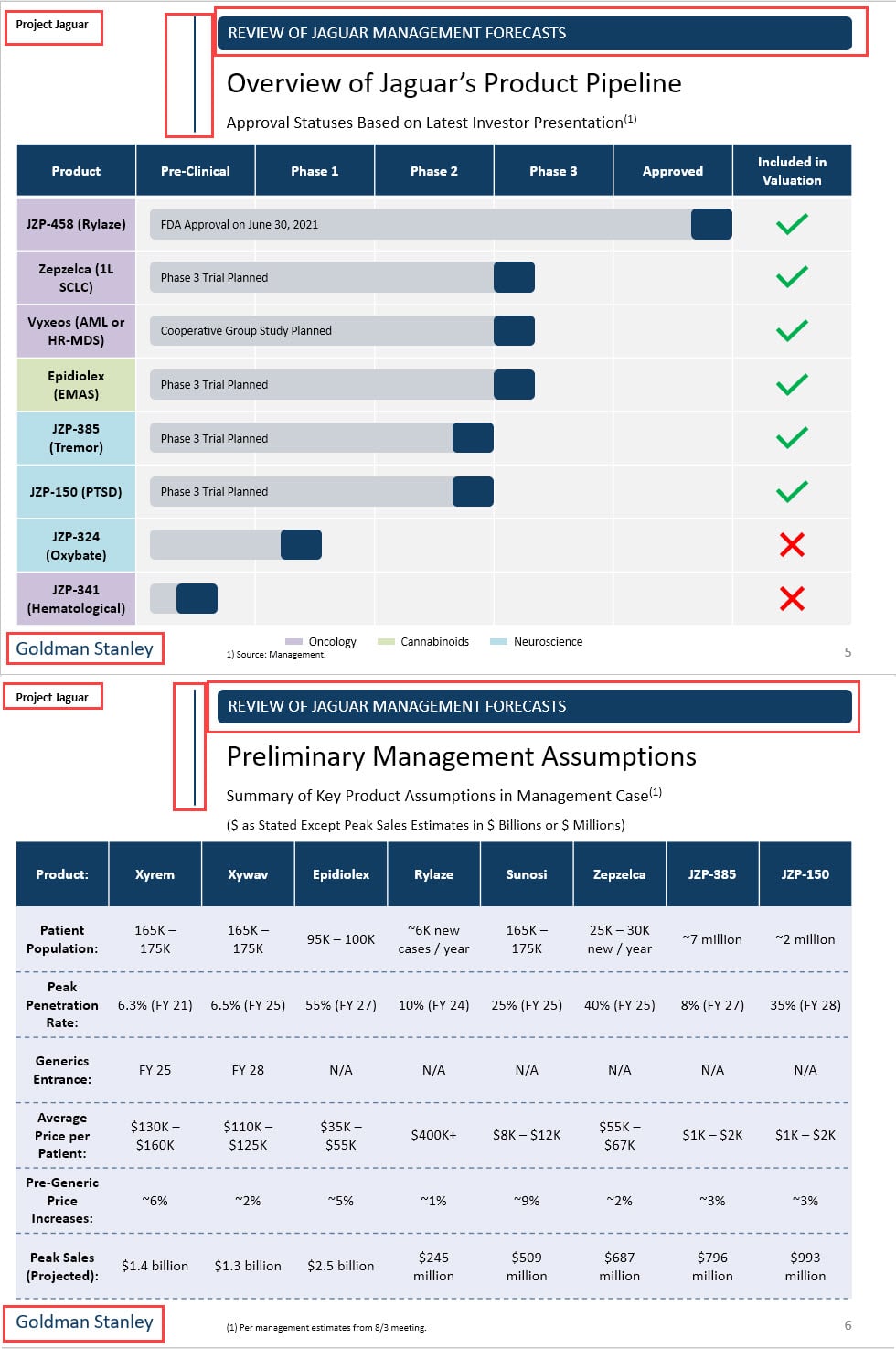
Task: Click the red X for JZP-324 (Oxybate)
Action: pyautogui.click(x=790, y=544)
